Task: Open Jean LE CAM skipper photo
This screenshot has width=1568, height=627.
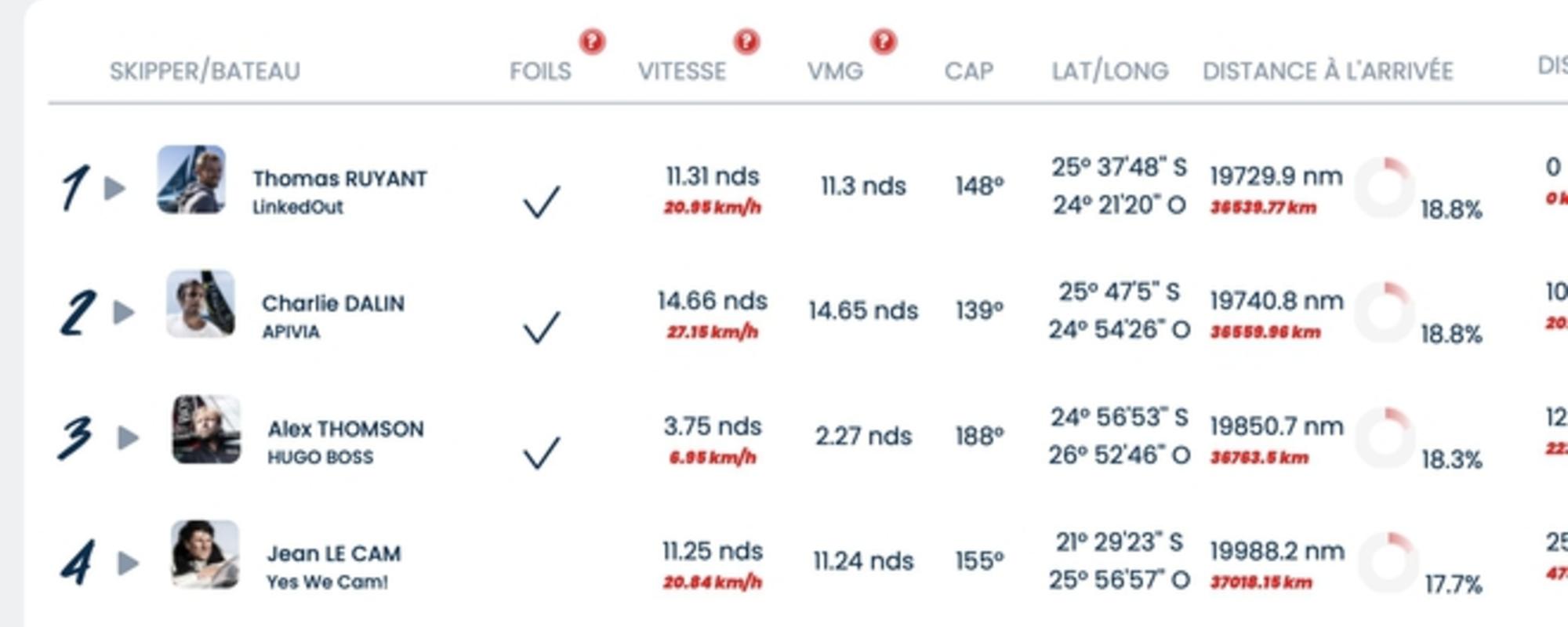Action: [205, 554]
